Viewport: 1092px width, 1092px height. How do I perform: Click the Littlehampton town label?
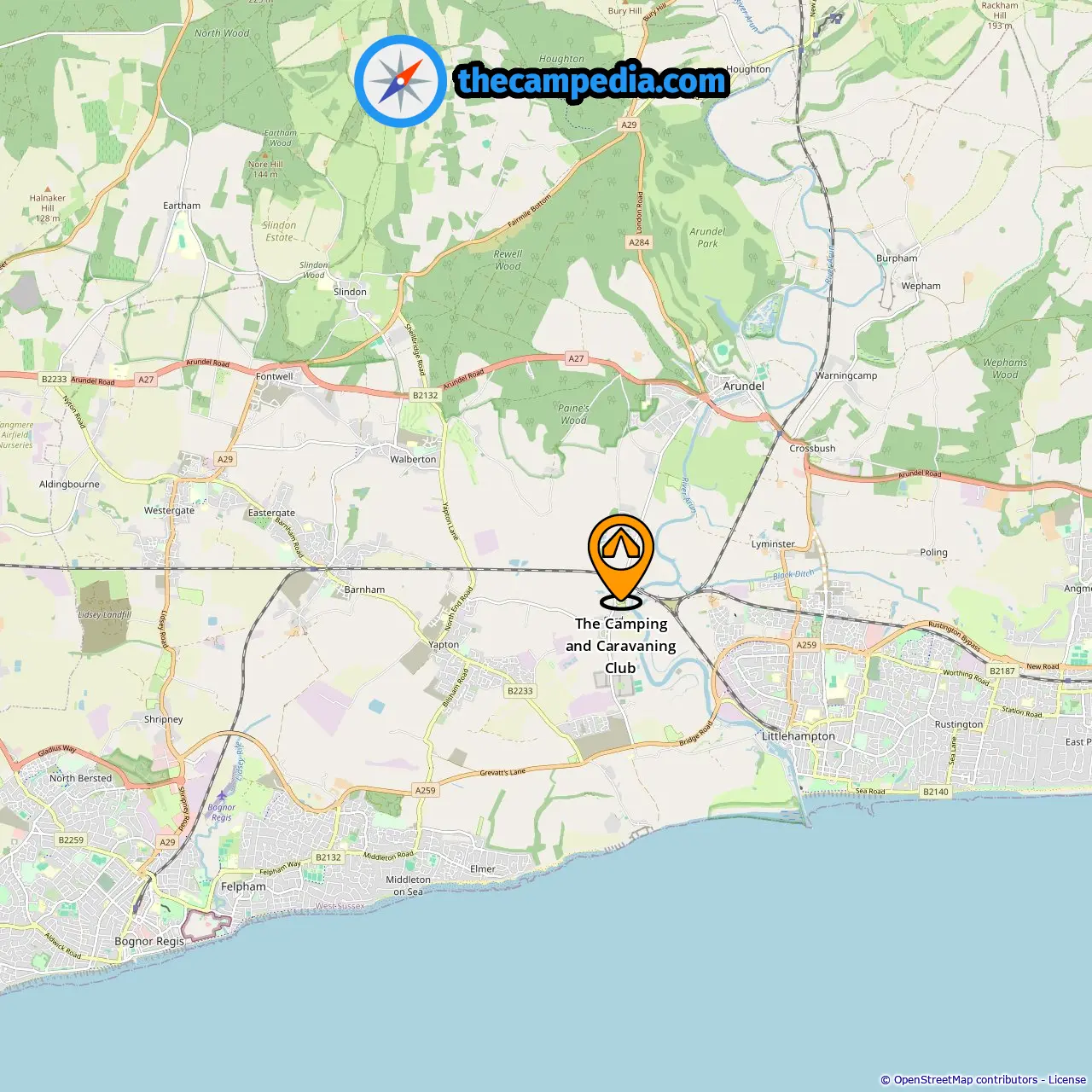point(799,735)
